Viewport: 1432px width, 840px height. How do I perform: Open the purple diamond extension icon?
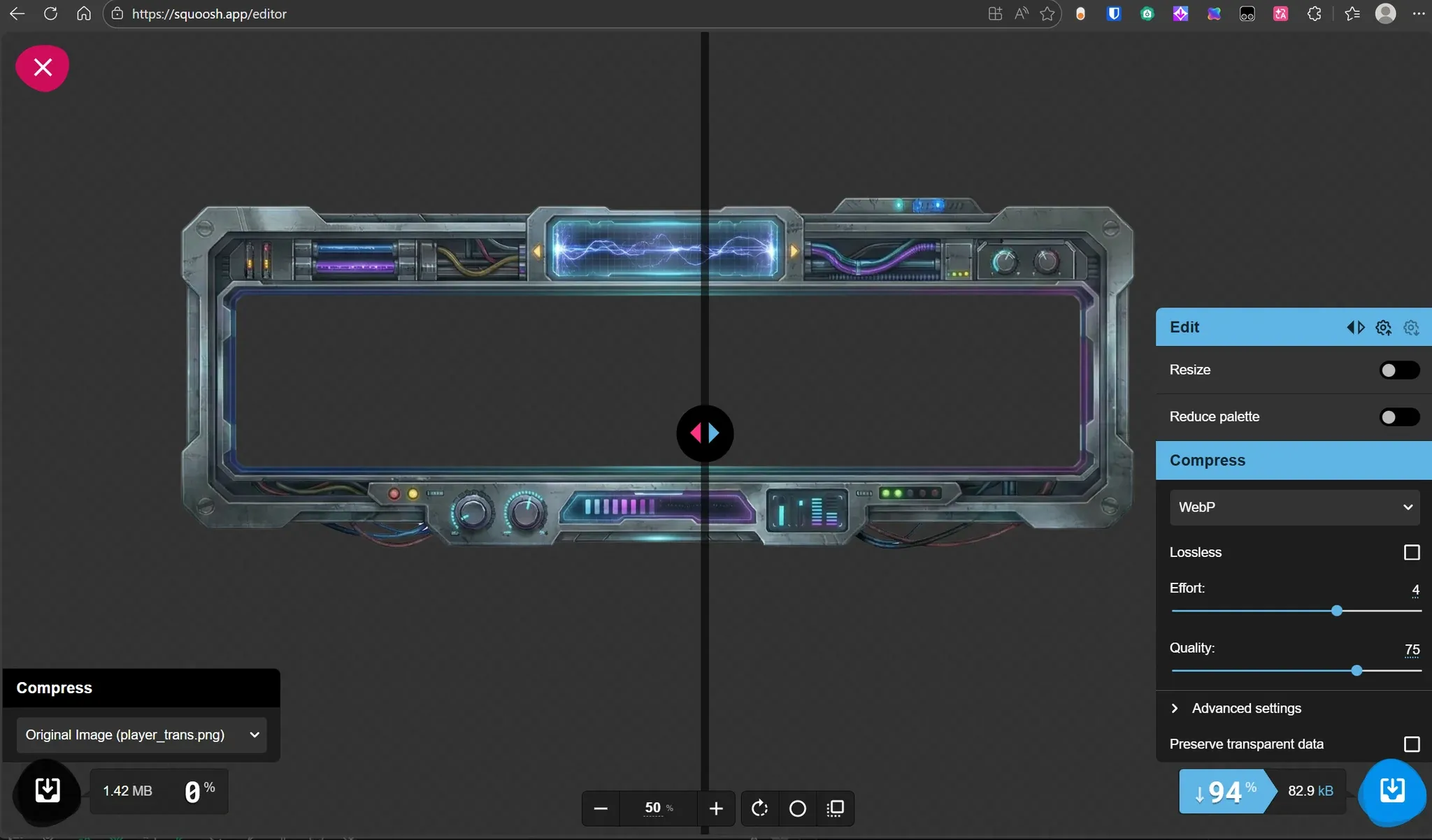1180,13
